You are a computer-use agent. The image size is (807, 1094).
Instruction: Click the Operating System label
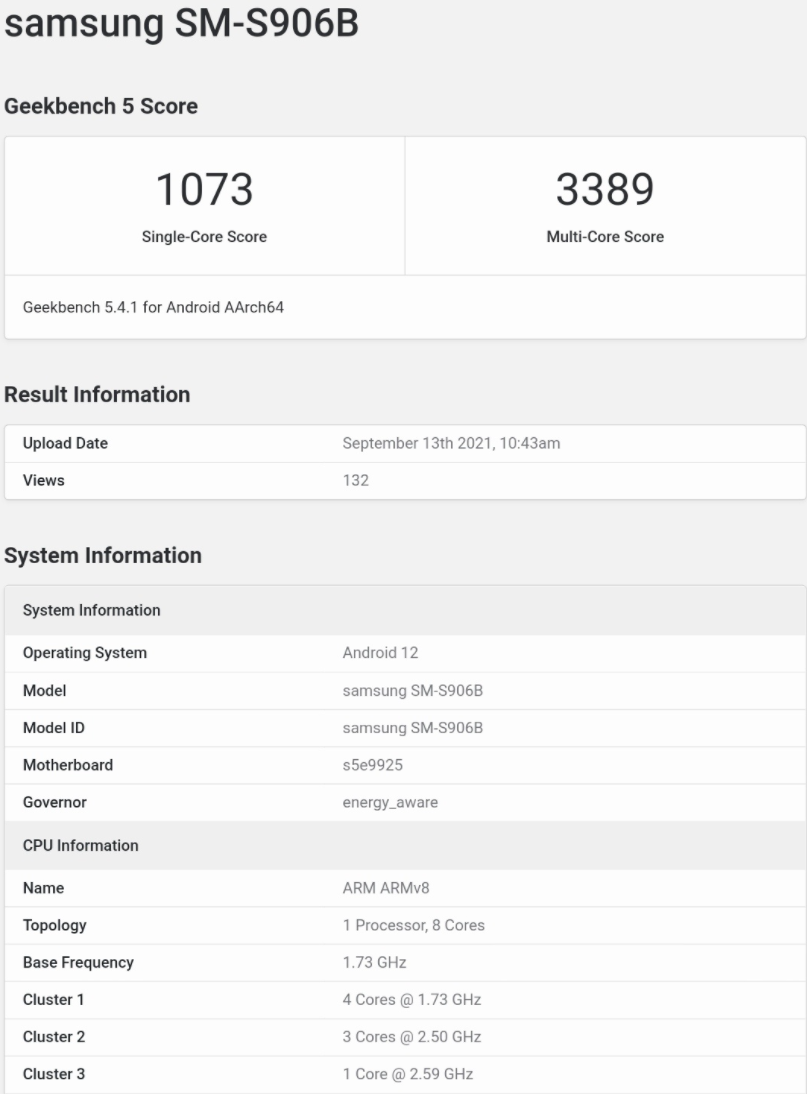click(85, 652)
